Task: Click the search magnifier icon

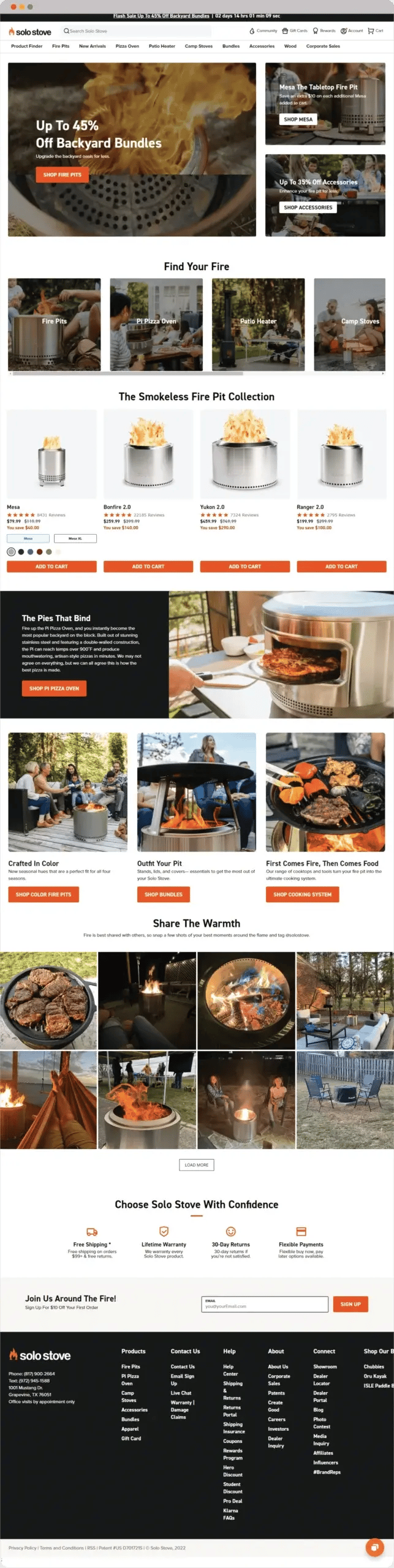Action: click(x=66, y=31)
